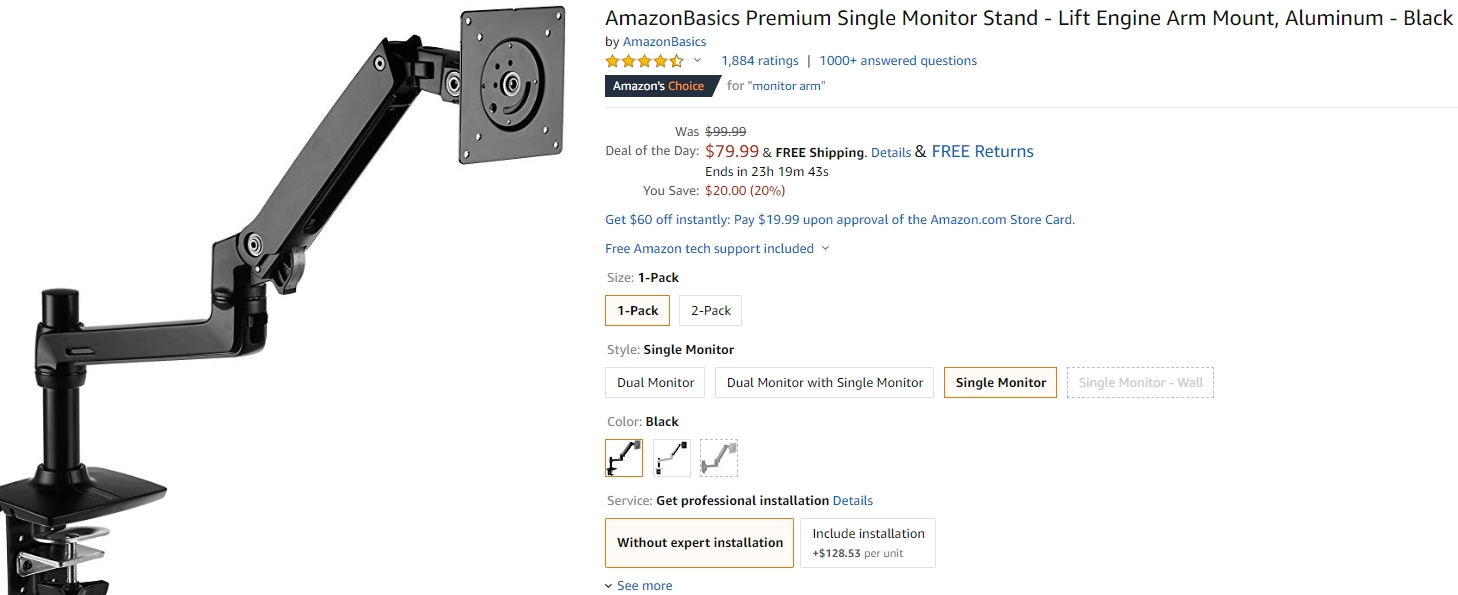Screen dimensions: 1458x595
Task: Choose the 2-Pack size option
Action: pos(710,311)
